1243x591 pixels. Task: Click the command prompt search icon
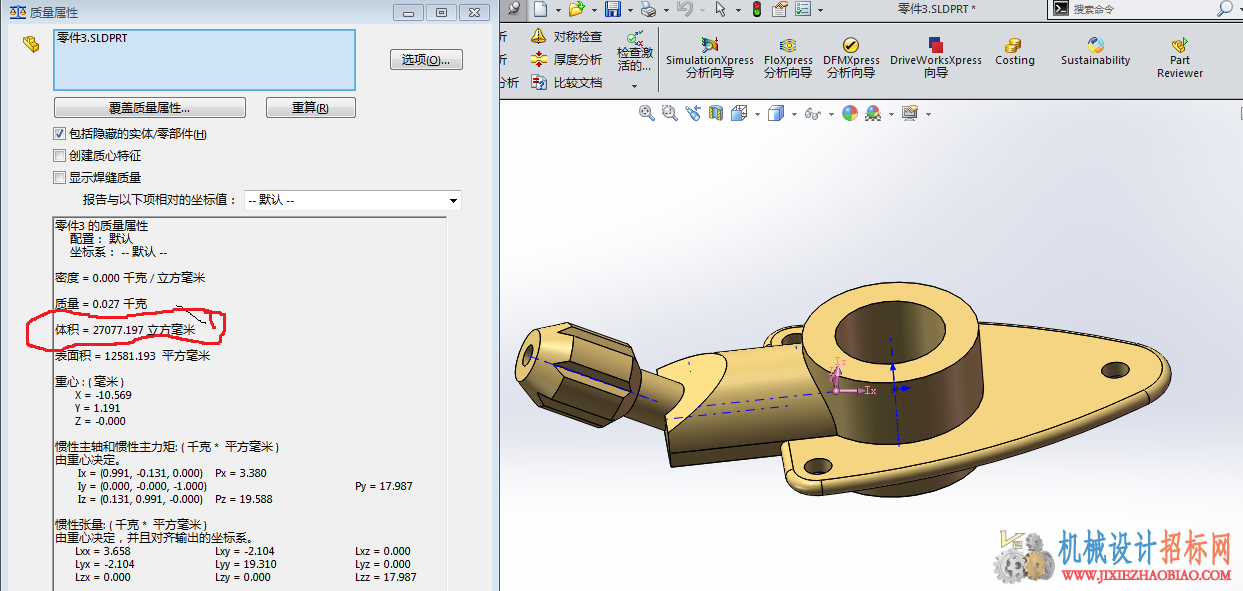[1060, 9]
